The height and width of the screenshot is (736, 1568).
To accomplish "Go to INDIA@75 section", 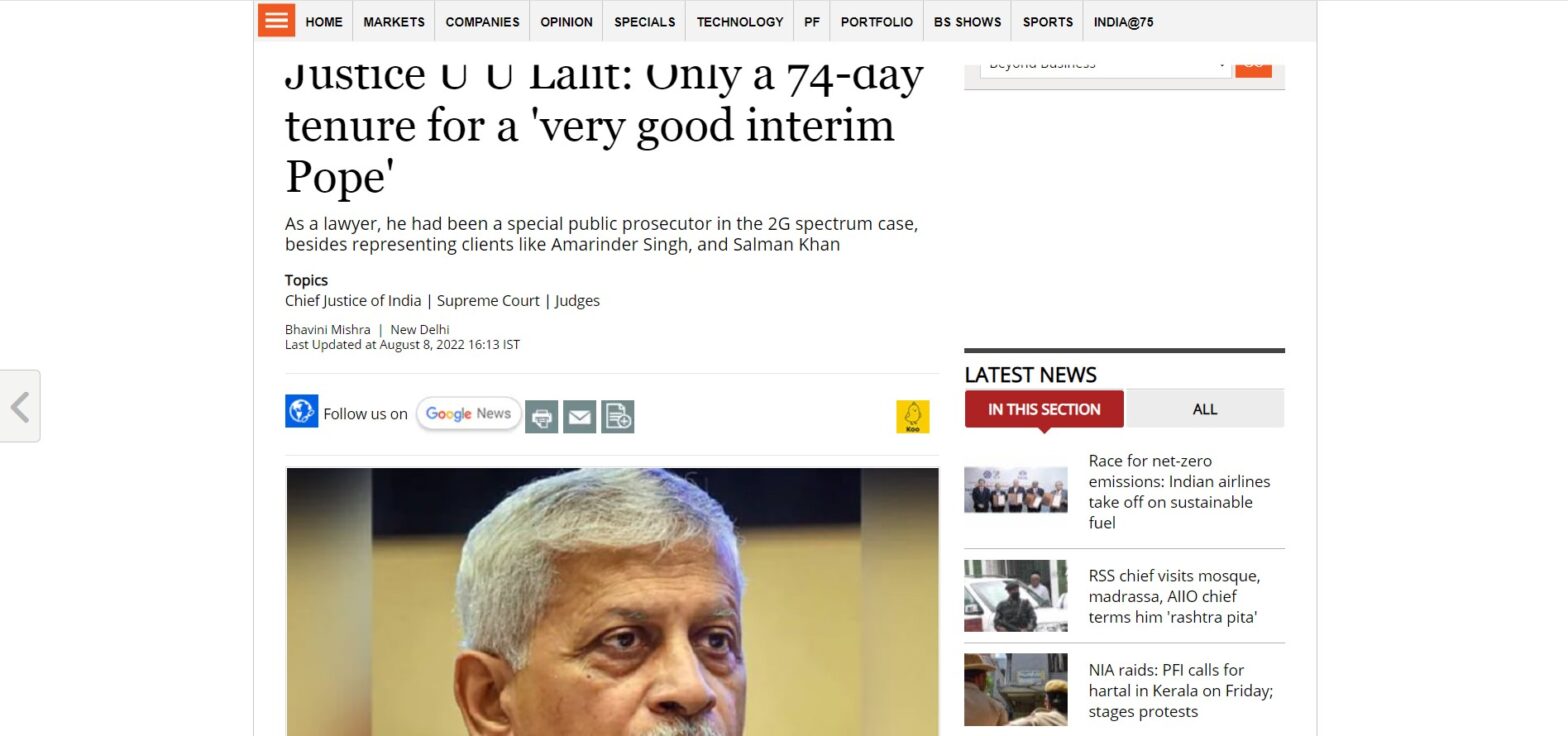I will (1123, 21).
